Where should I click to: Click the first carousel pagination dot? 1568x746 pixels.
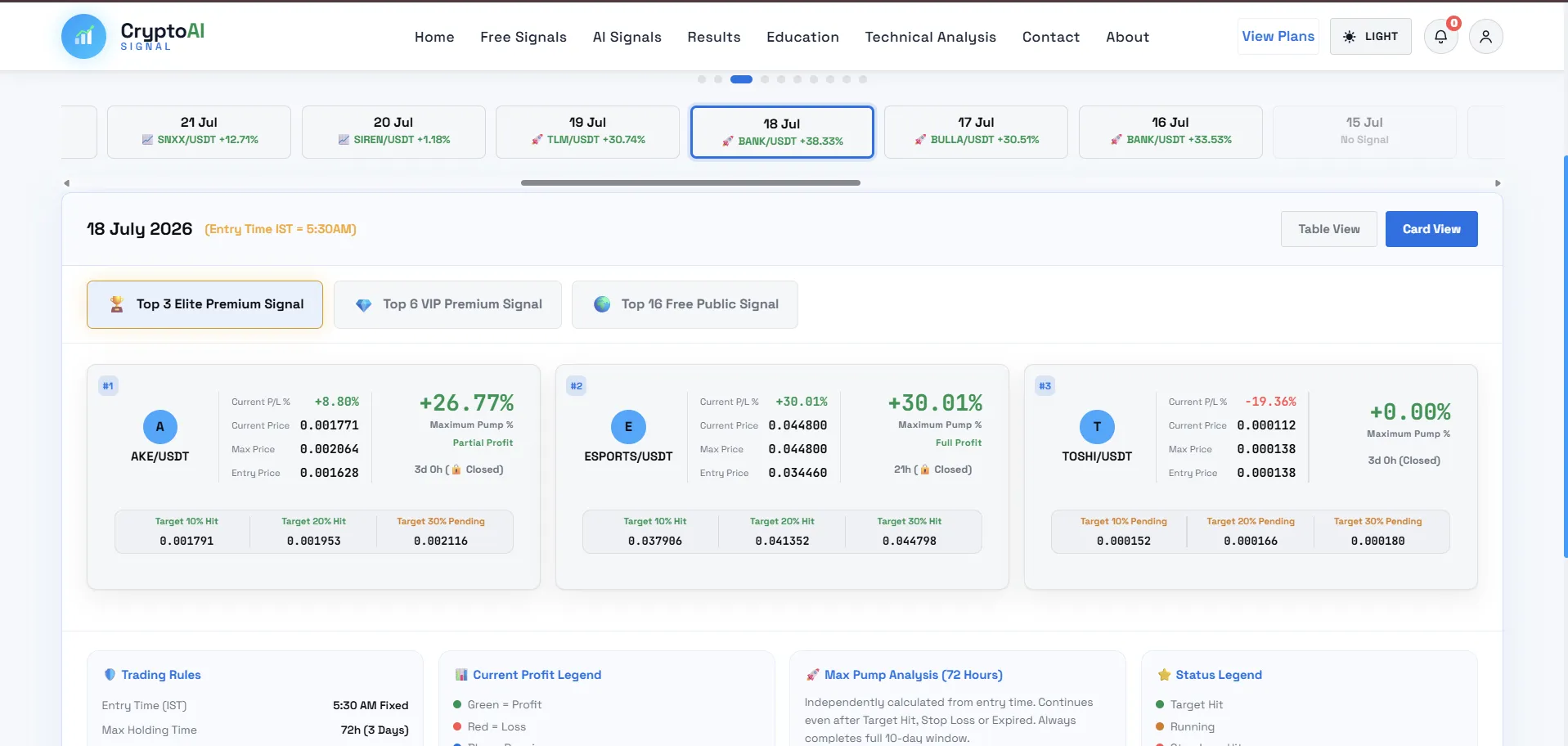point(702,79)
